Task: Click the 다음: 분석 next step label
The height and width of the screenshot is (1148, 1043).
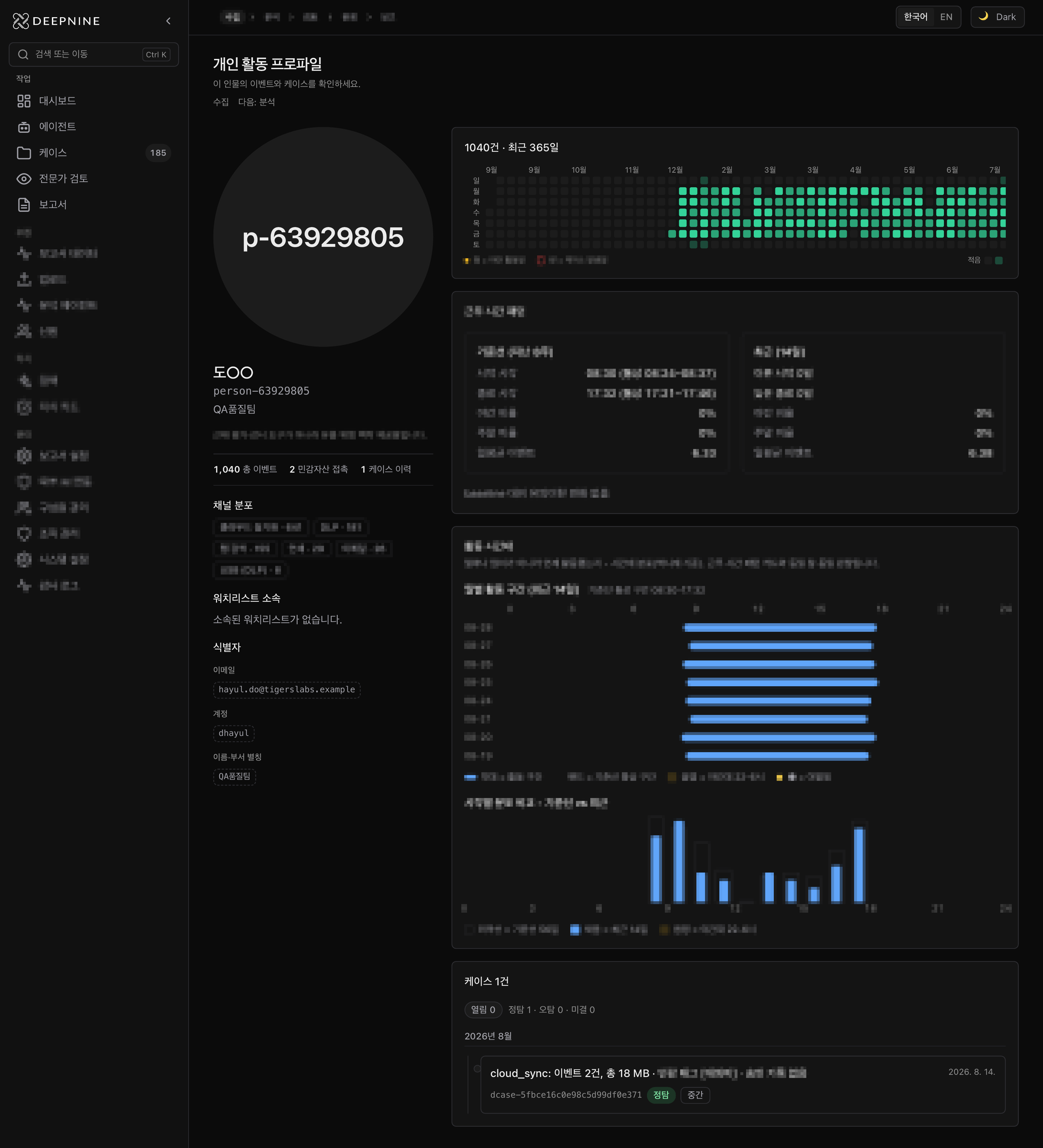Action: tap(256, 102)
